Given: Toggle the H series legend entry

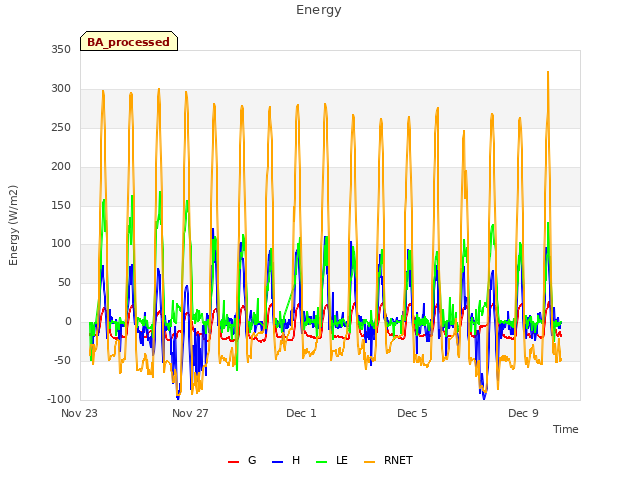Looking at the screenshot, I should (x=286, y=460).
